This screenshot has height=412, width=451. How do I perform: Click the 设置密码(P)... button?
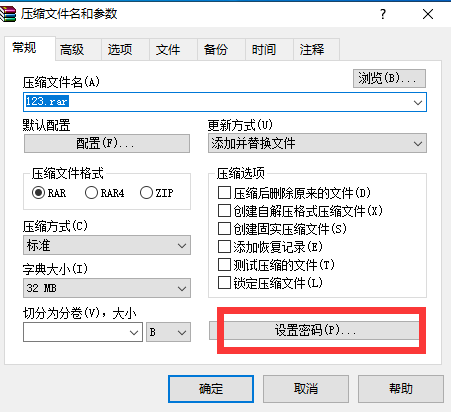(x=314, y=331)
